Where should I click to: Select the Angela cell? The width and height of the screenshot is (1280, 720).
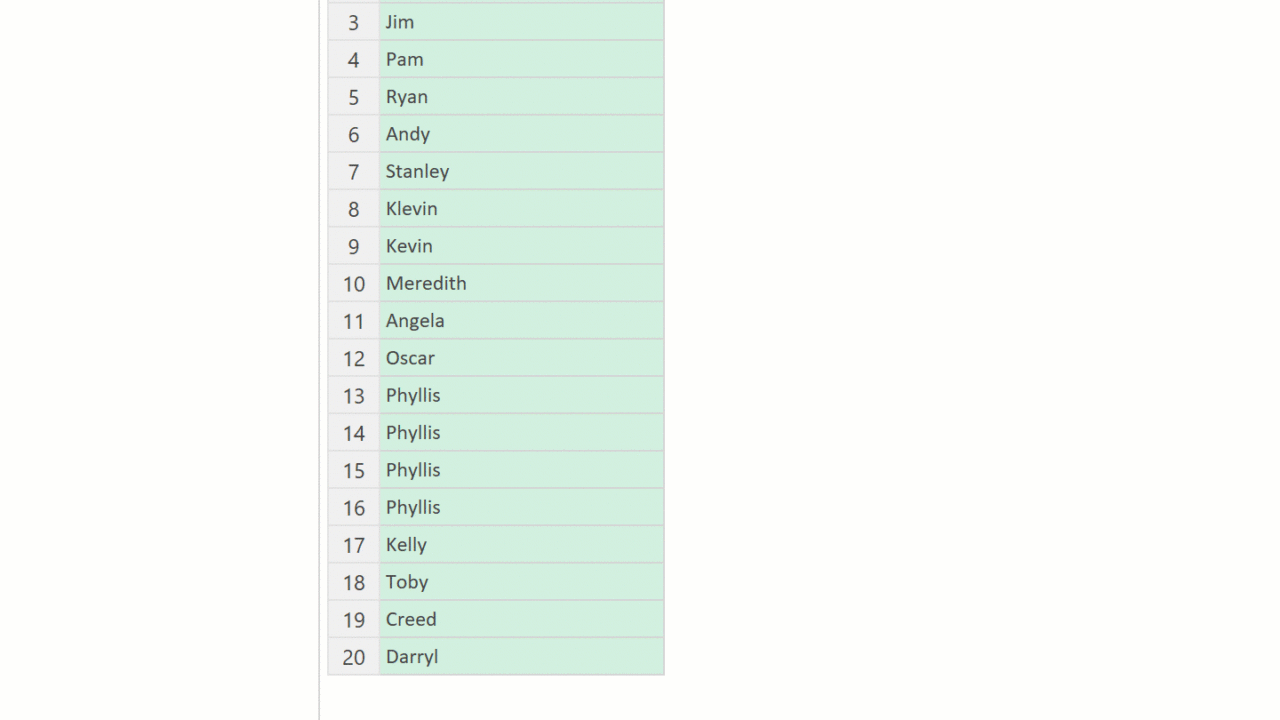pos(521,321)
